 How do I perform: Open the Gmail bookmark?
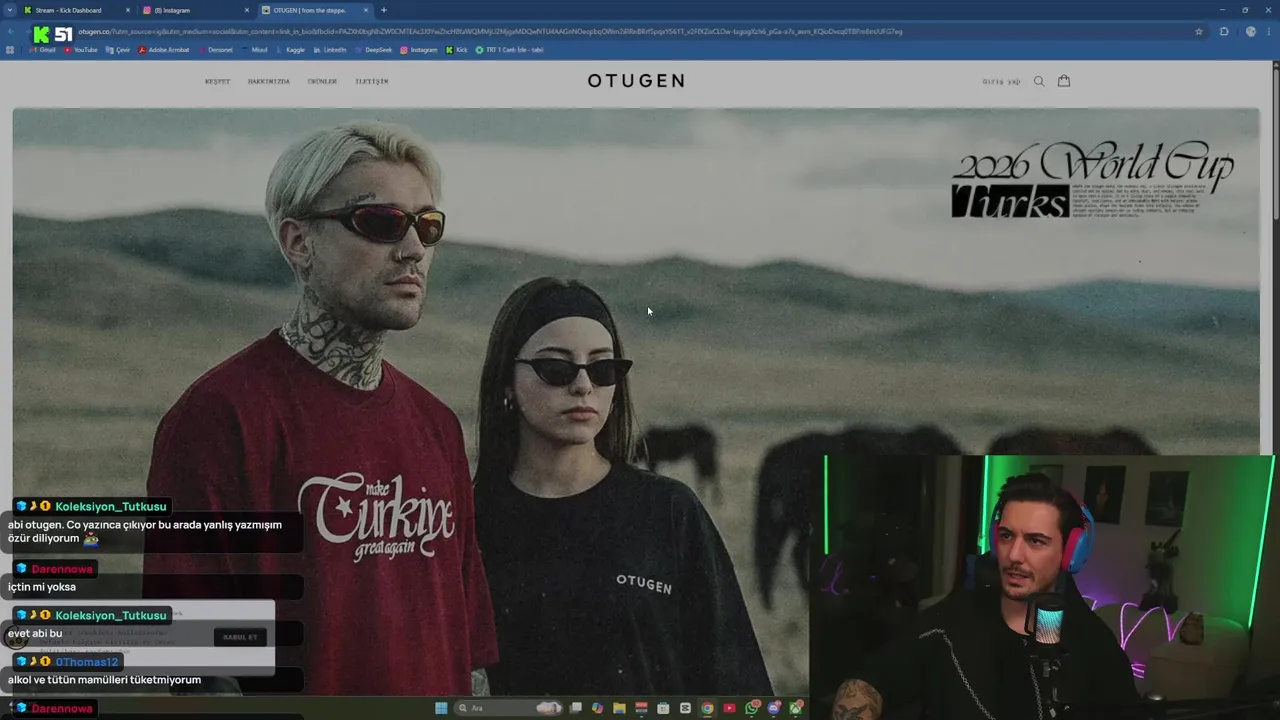[x=43, y=49]
